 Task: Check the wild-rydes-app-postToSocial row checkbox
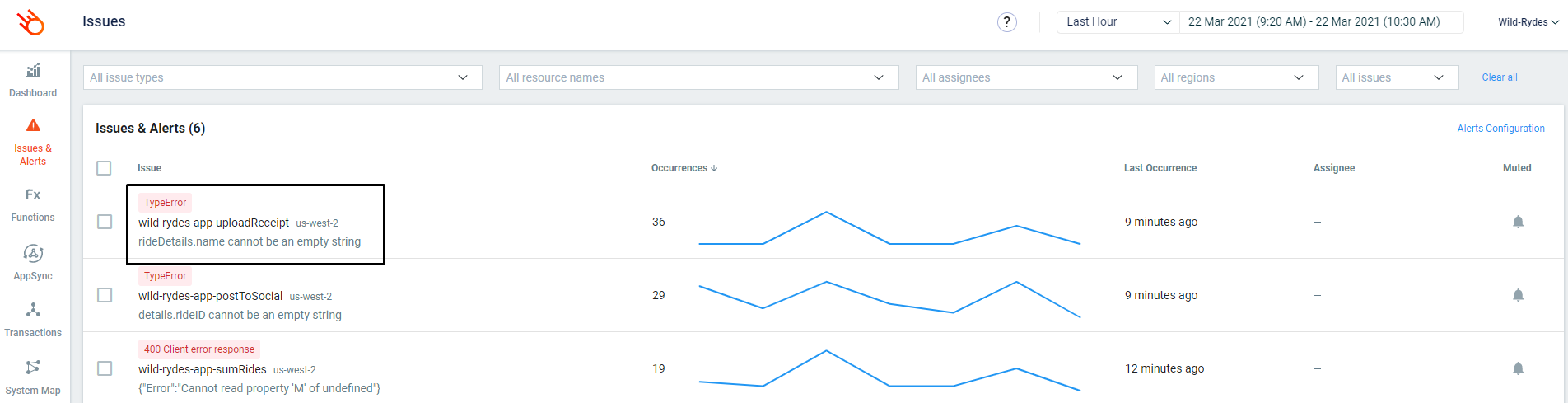point(105,295)
